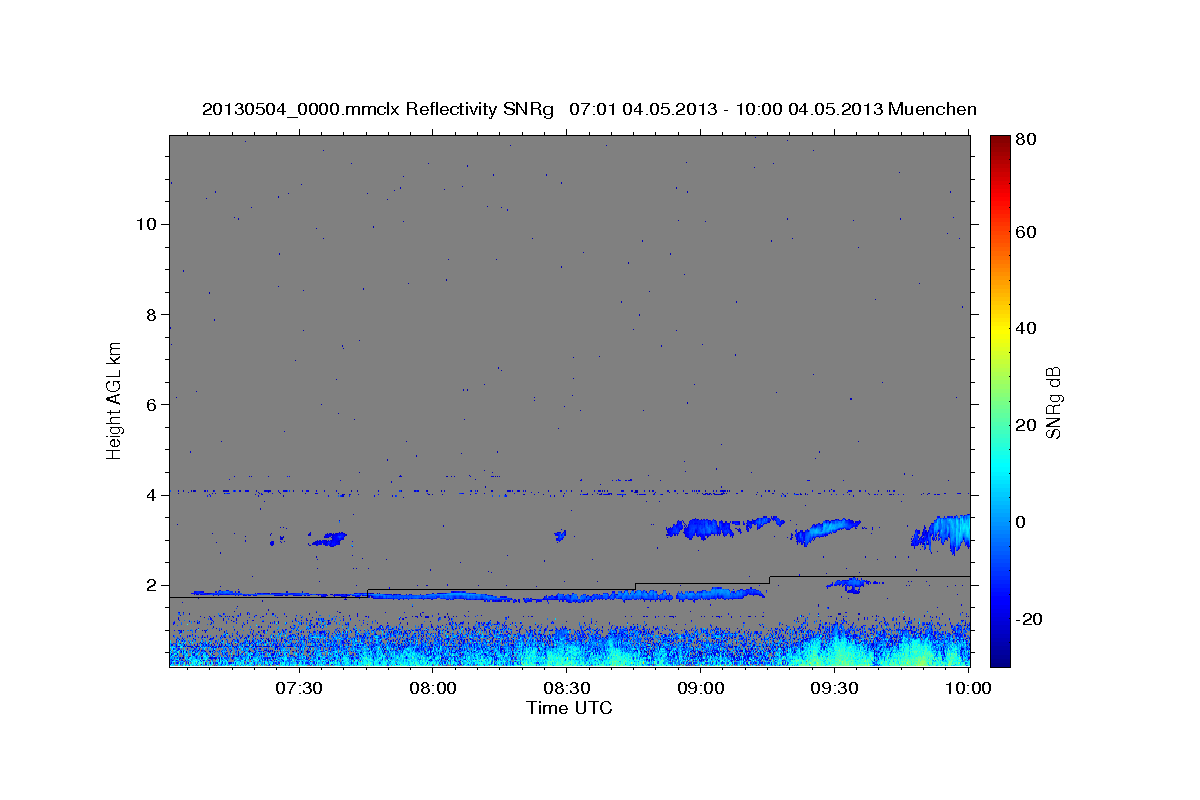1200x800 pixels.
Task: Click the 'SNRg dB' colorbar label
Action: (1053, 403)
